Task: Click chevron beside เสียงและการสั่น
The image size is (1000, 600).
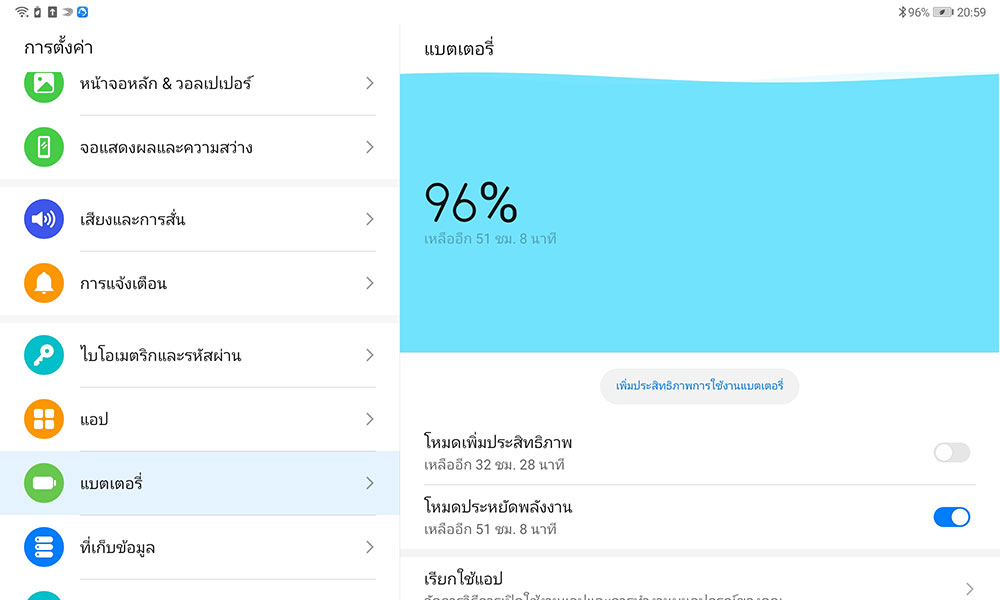Action: 369,219
